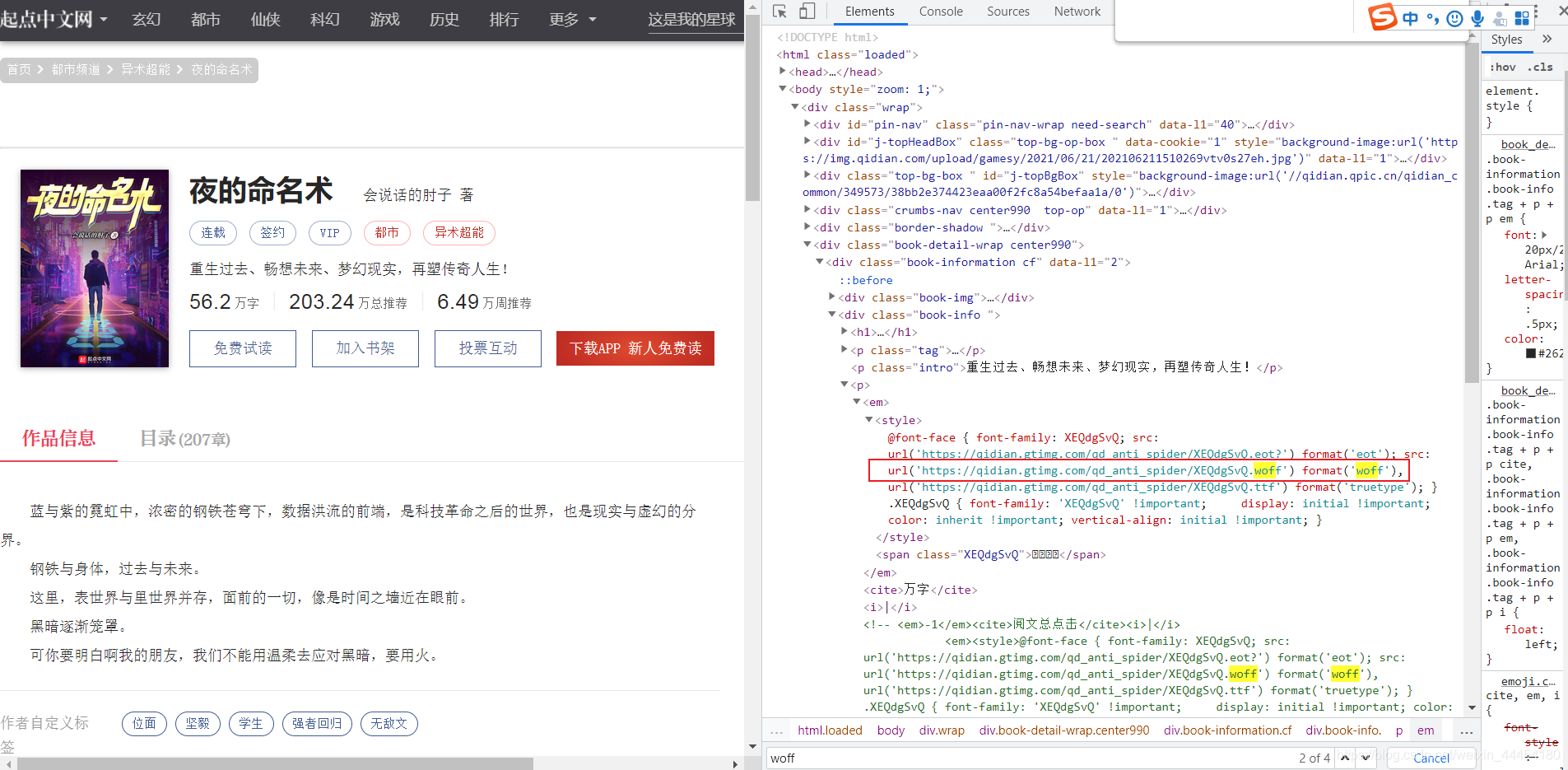Switch to the Console tab

tap(941, 12)
